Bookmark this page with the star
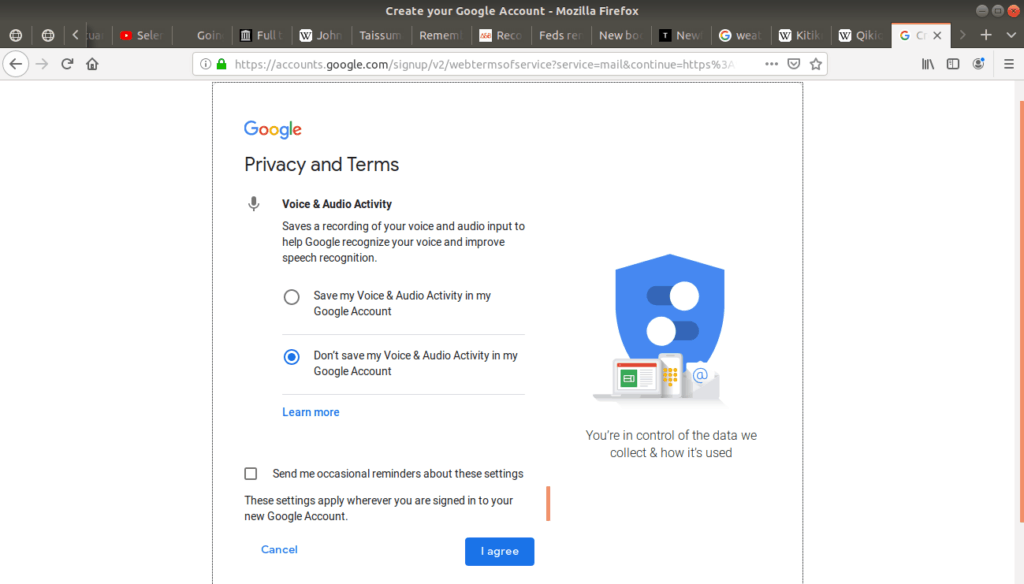 (x=816, y=64)
